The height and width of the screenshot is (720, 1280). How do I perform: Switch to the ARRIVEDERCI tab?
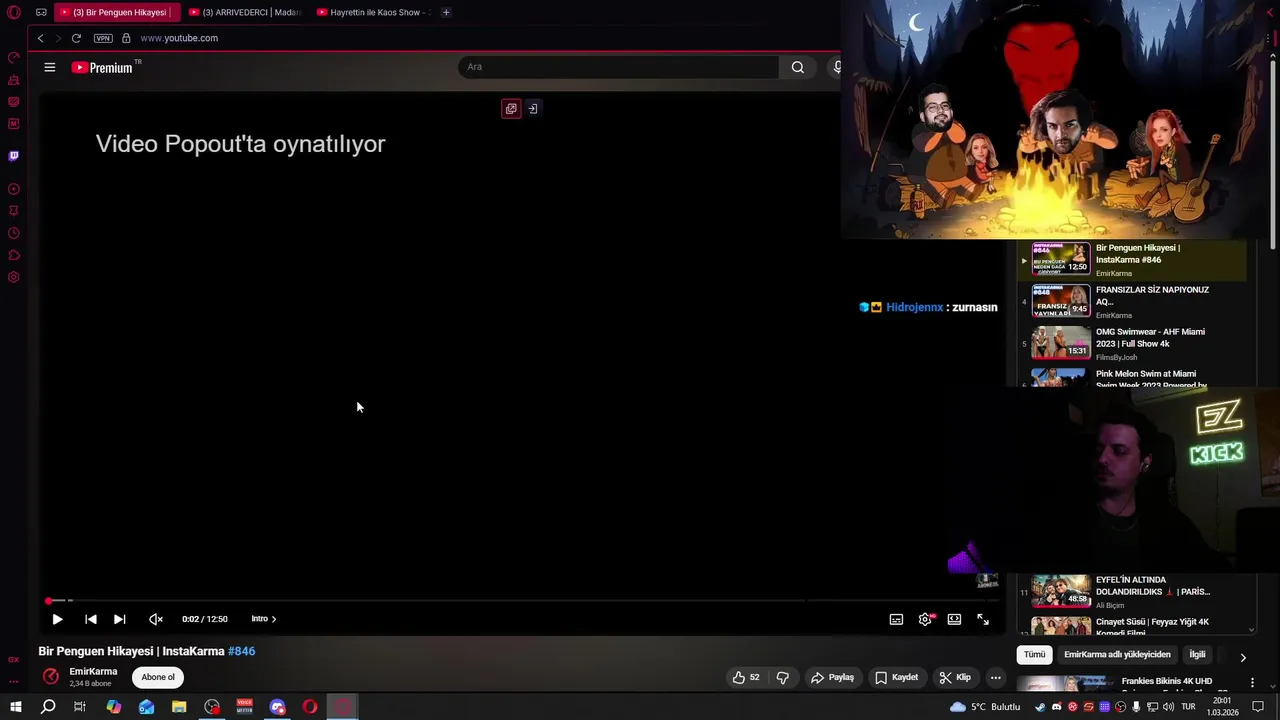coord(245,12)
